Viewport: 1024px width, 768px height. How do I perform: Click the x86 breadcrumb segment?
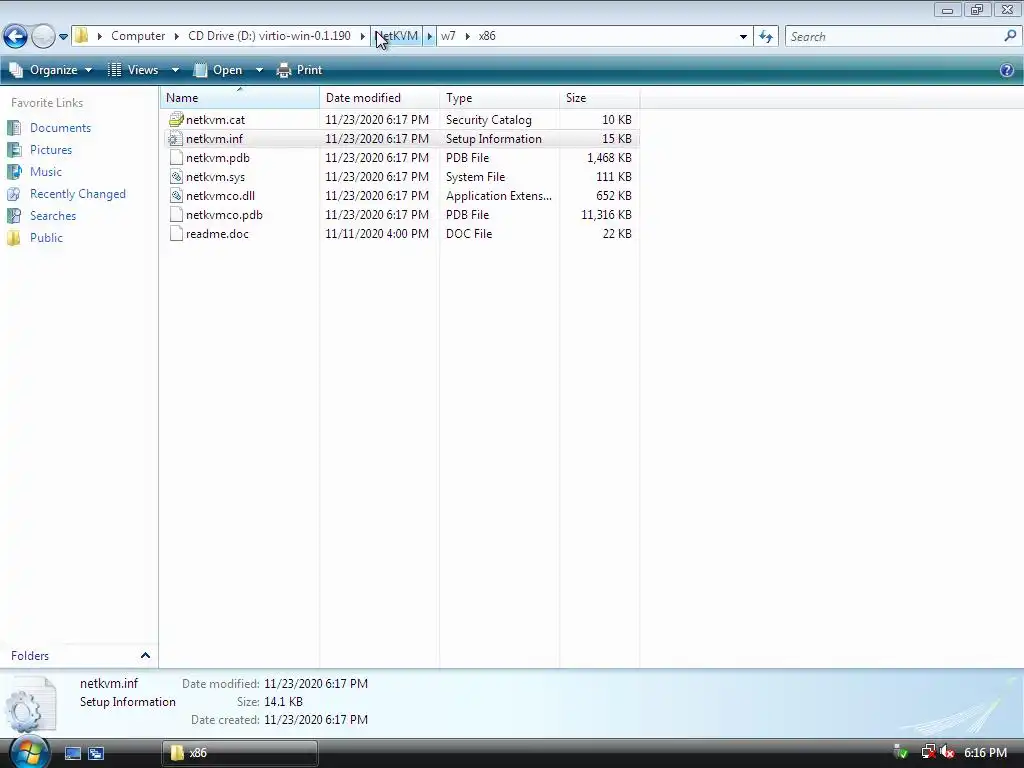(487, 36)
